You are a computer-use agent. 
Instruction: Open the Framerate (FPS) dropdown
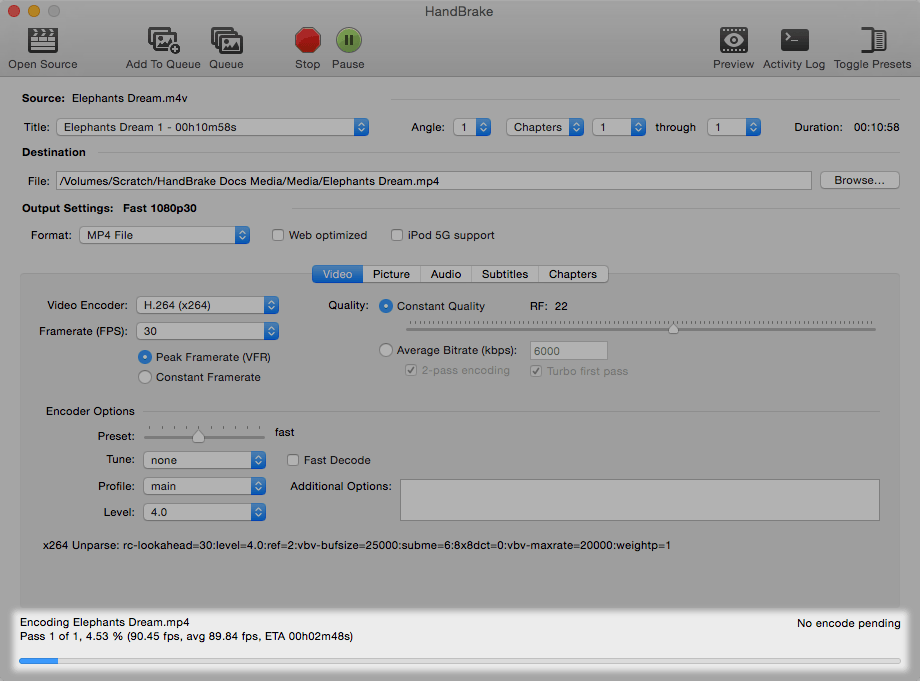208,331
